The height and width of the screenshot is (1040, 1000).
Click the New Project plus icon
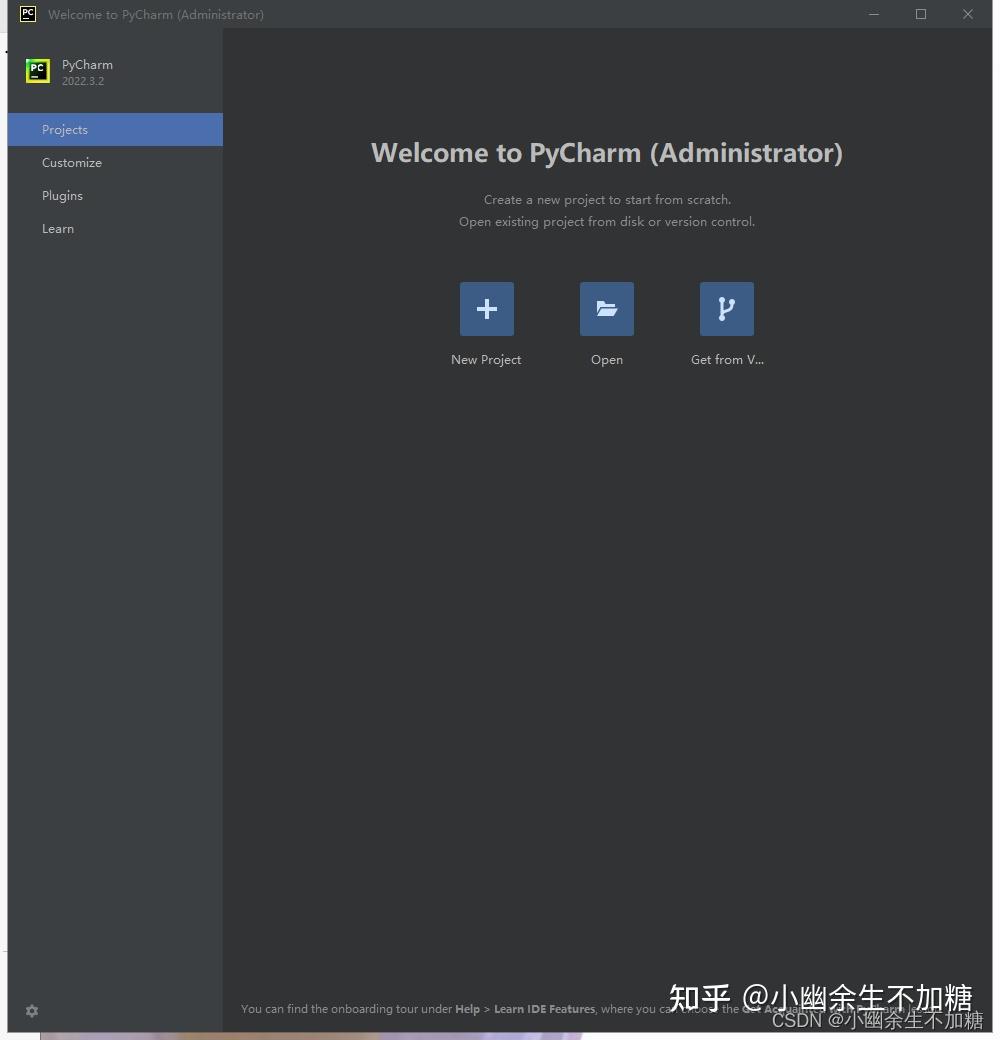pyautogui.click(x=486, y=308)
